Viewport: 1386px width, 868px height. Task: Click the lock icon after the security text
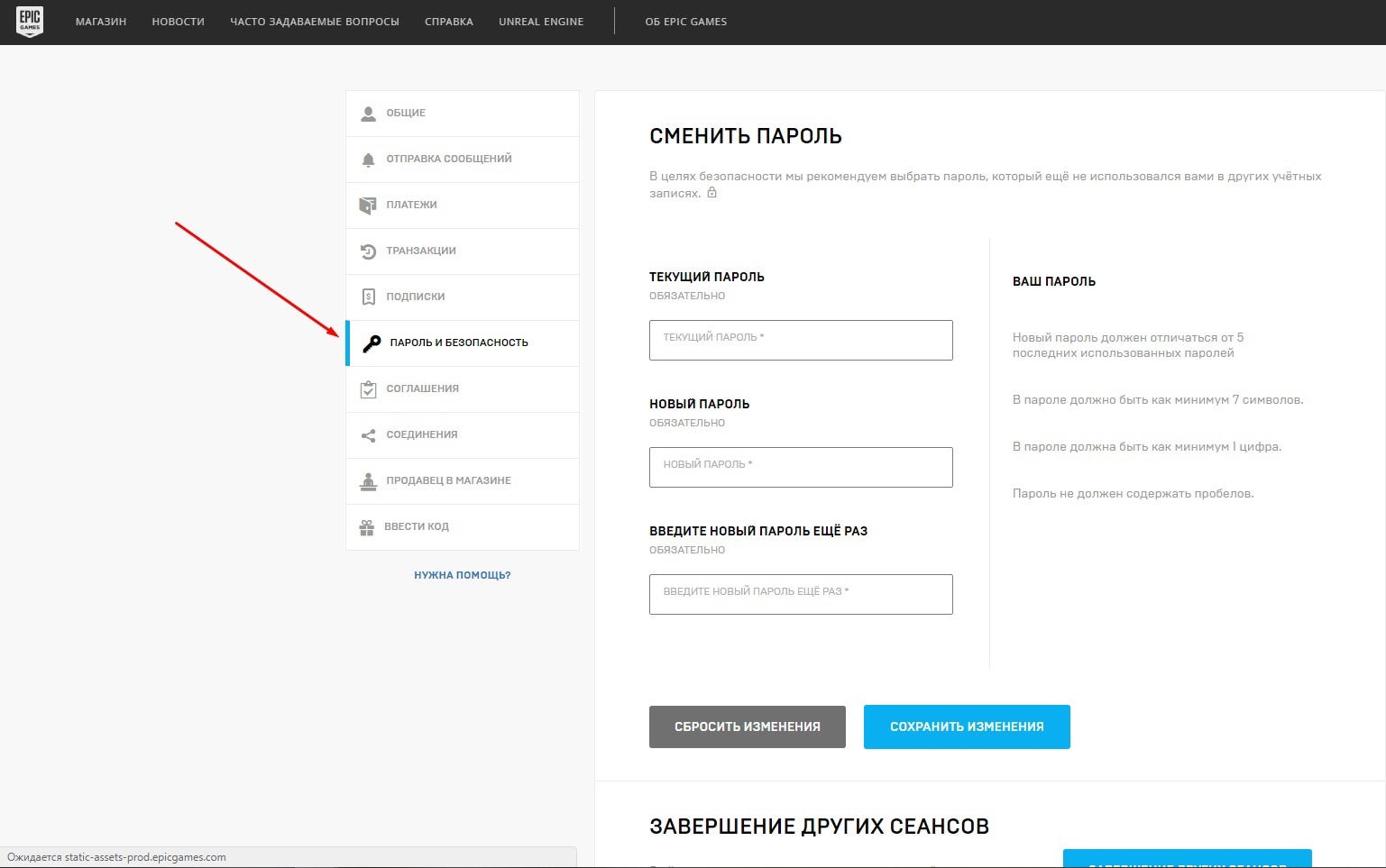coord(711,193)
